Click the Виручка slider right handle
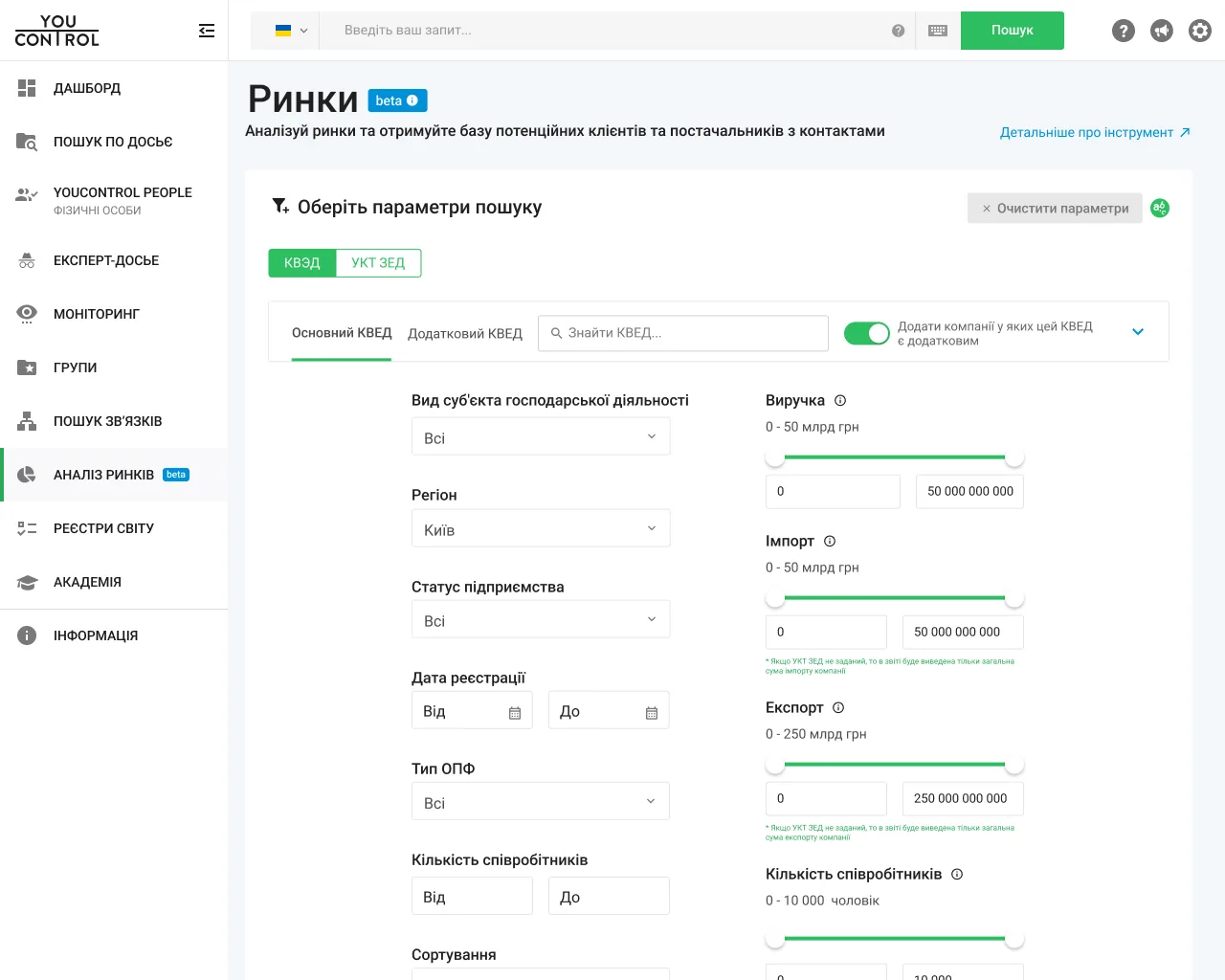 (x=1014, y=457)
